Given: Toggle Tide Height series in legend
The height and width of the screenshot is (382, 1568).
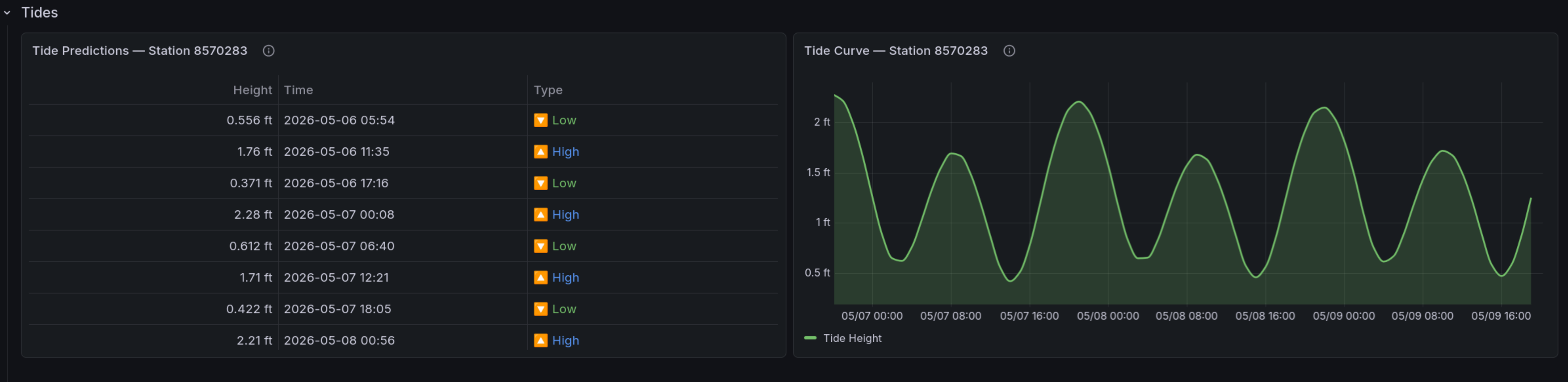Looking at the screenshot, I should coord(852,338).
